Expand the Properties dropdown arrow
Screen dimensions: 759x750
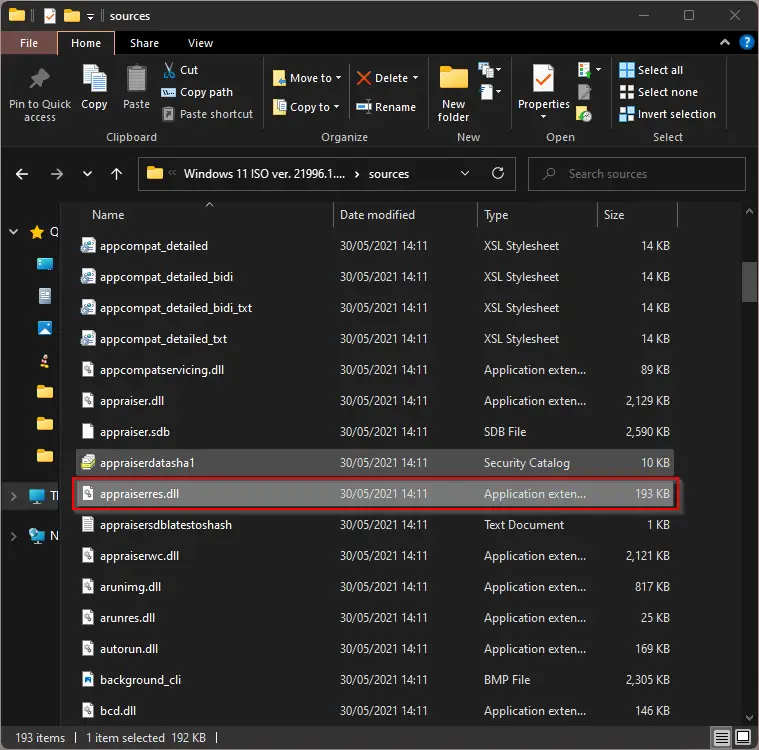tap(544, 117)
